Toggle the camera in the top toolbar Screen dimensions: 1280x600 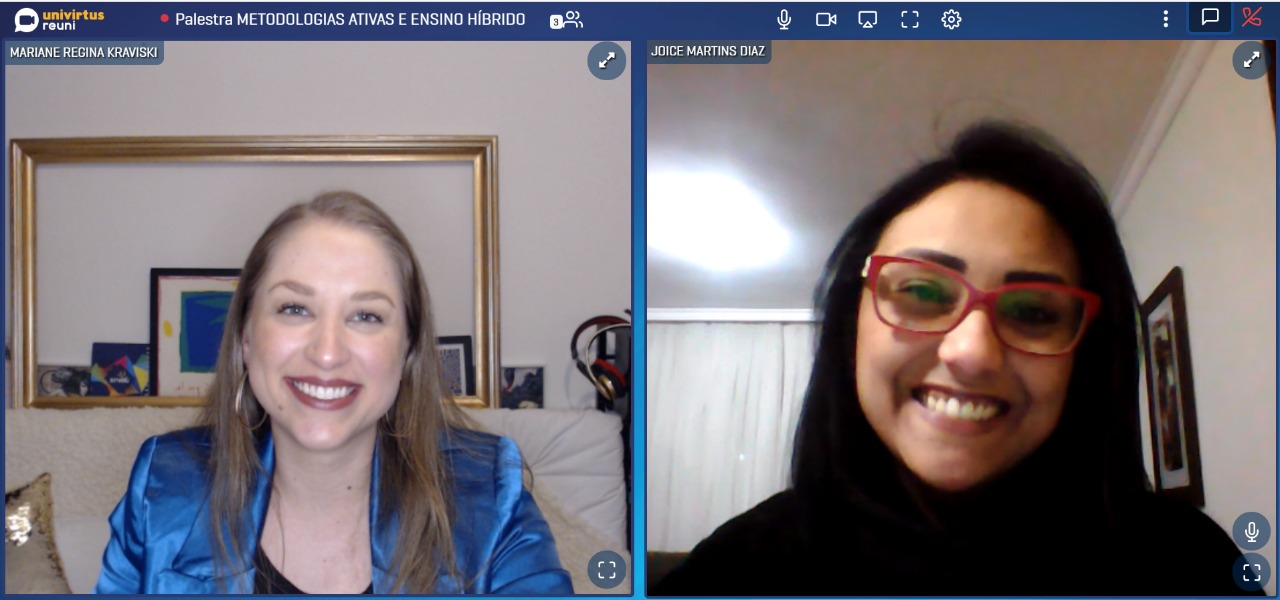pyautogui.click(x=826, y=19)
